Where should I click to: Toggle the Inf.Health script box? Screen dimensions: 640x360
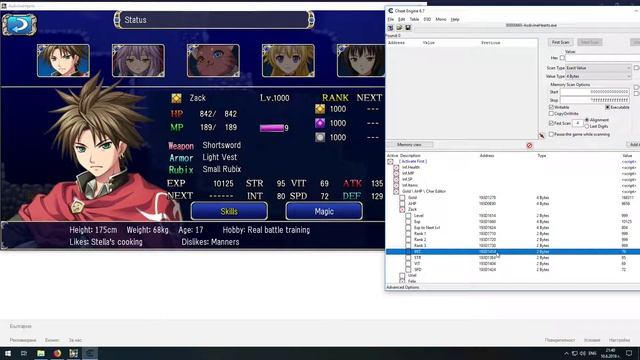click(396, 167)
